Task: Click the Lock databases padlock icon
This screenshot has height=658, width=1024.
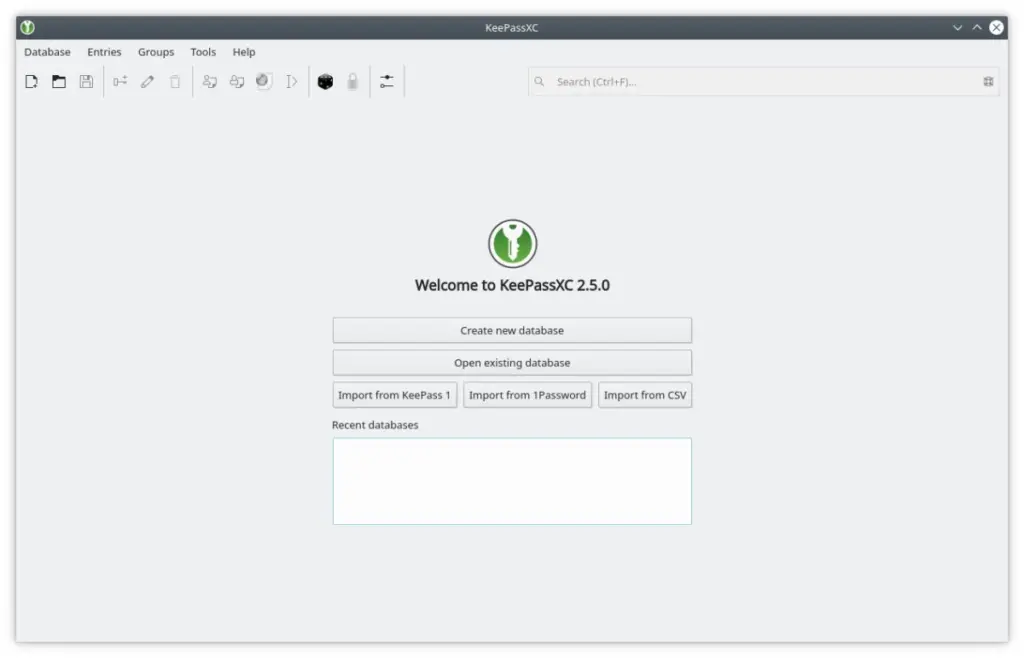Action: [x=353, y=82]
